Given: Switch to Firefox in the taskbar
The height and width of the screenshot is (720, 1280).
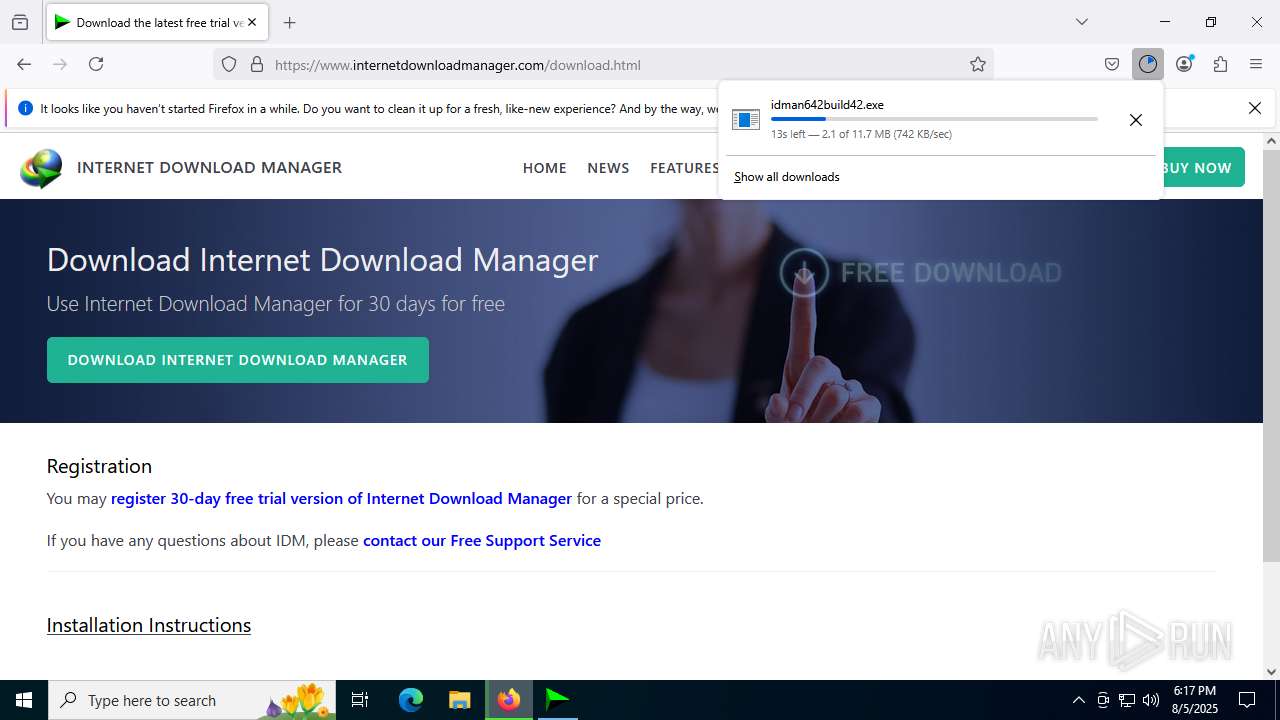Looking at the screenshot, I should (x=509, y=700).
